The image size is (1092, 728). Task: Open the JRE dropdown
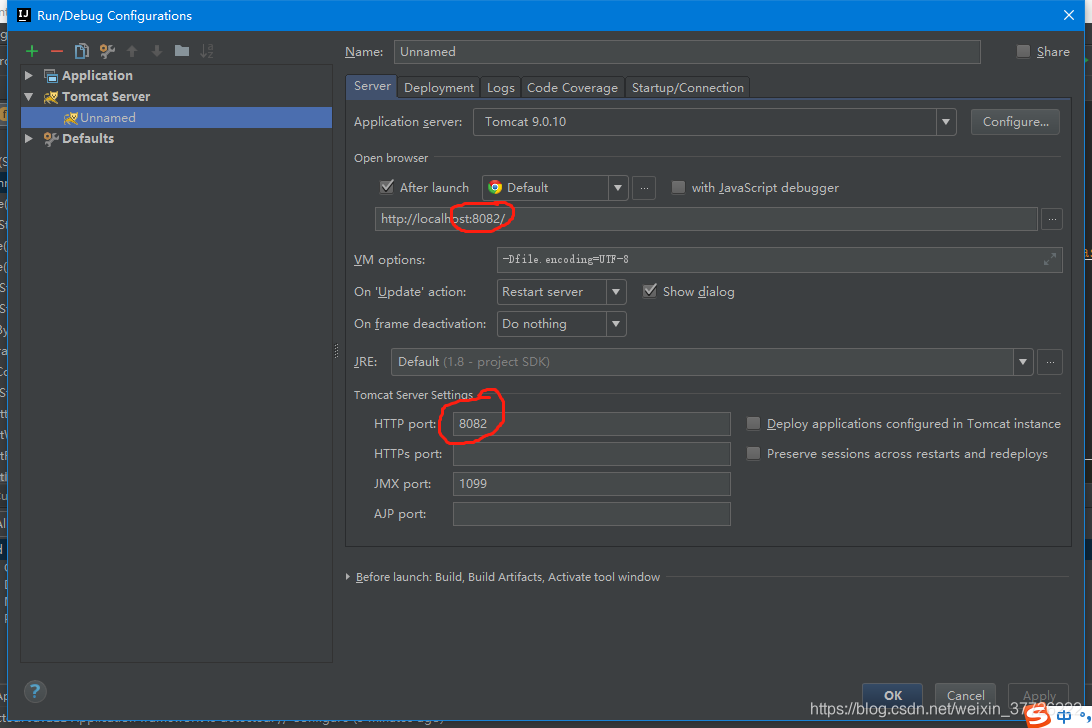tap(1022, 362)
